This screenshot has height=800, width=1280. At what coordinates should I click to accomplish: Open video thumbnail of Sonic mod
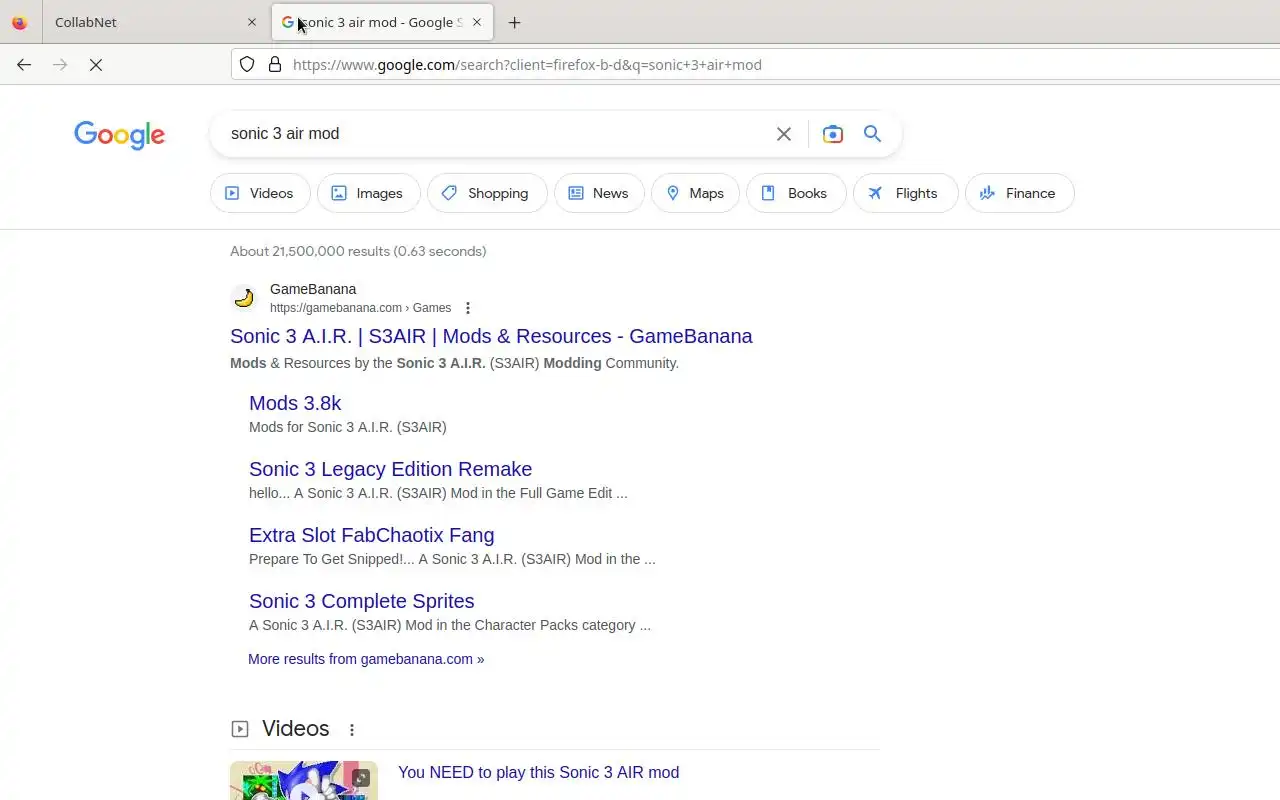[304, 781]
